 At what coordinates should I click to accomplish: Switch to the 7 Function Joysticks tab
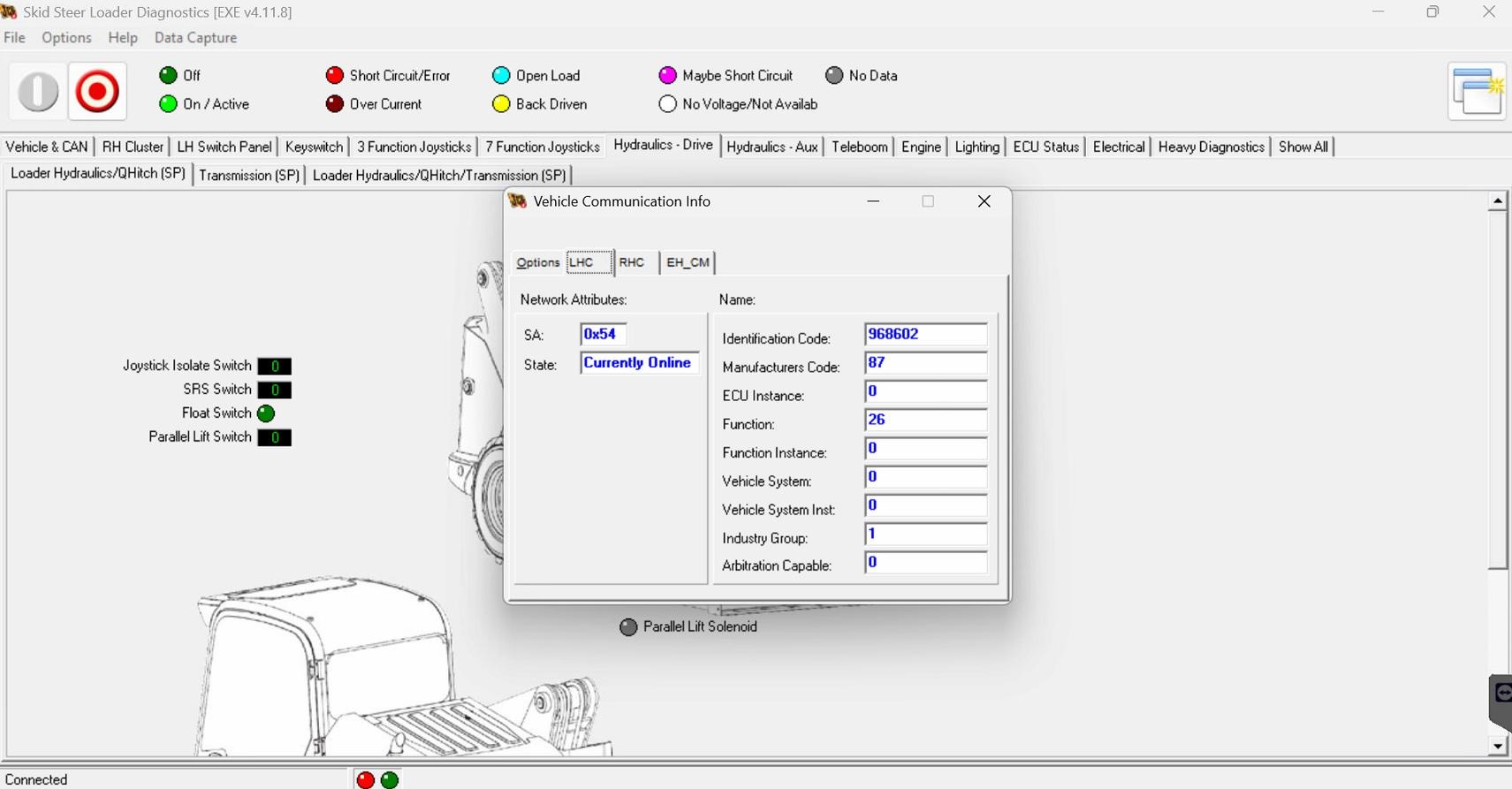coord(543,147)
